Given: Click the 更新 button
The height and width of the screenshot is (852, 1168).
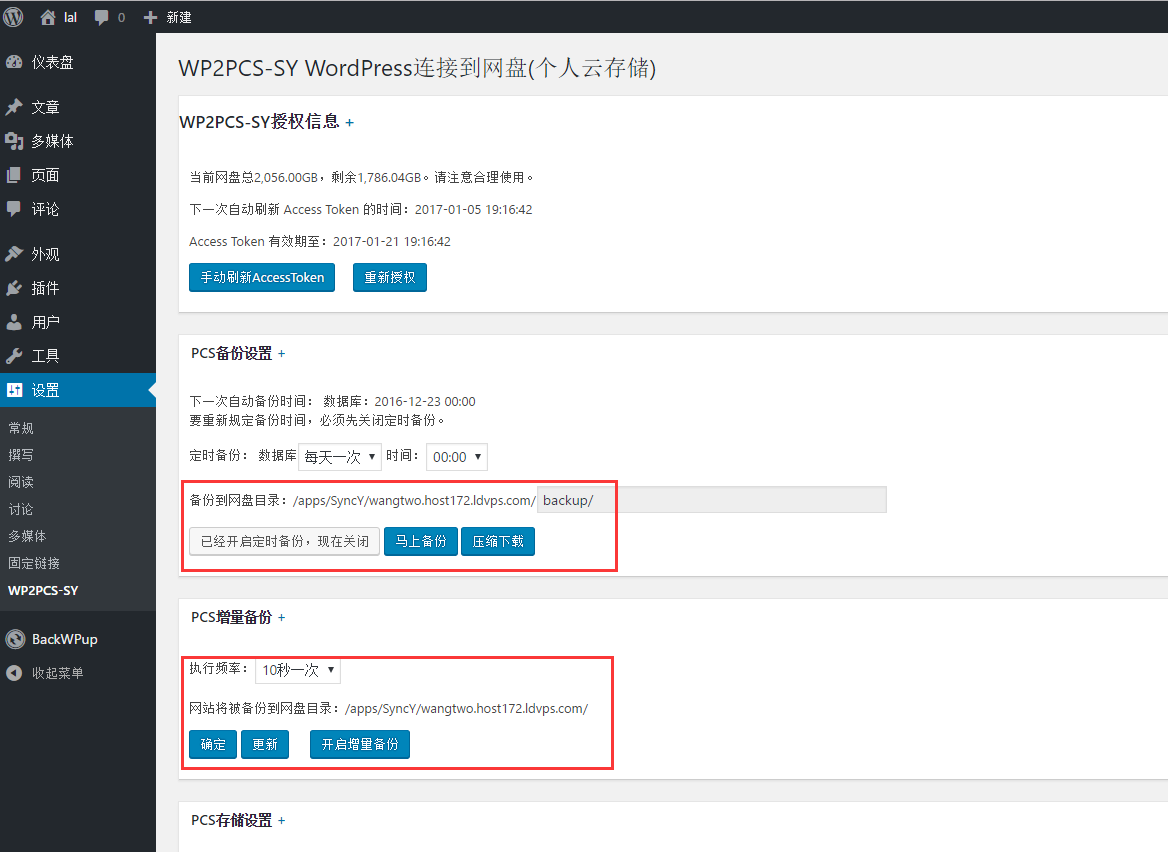Looking at the screenshot, I should (265, 744).
